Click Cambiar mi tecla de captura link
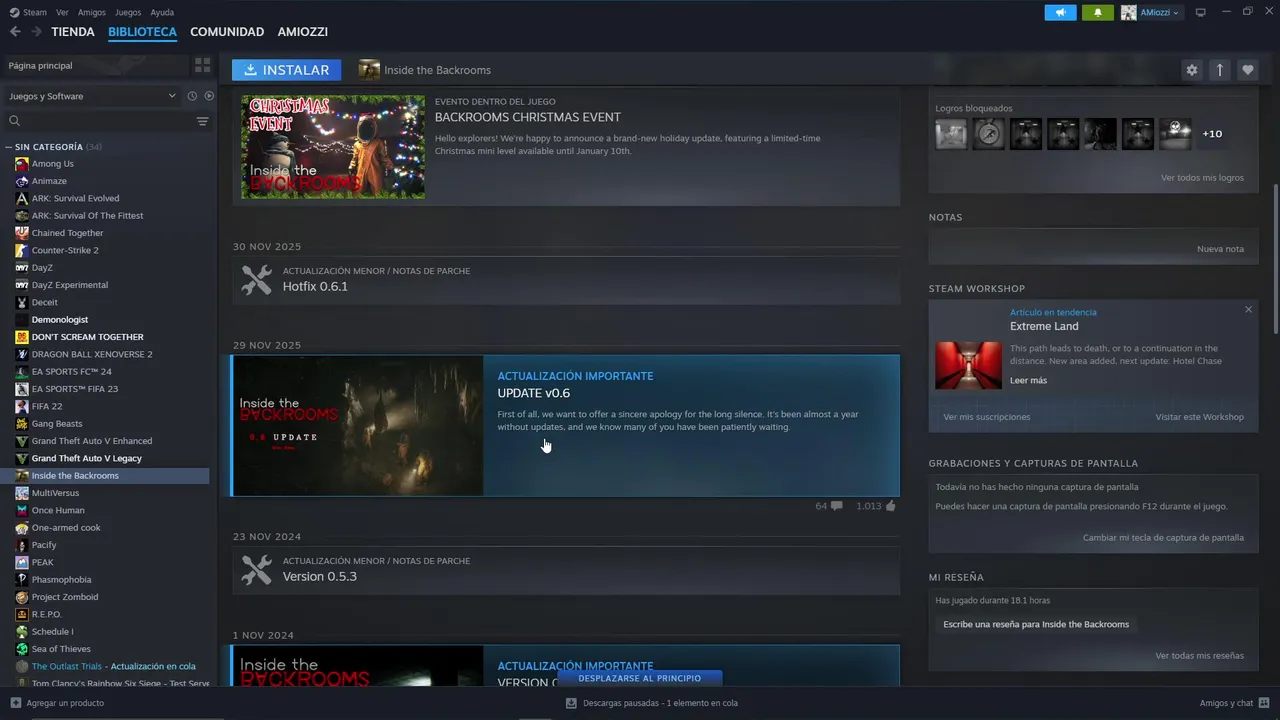1280x720 pixels. pyautogui.click(x=1163, y=538)
